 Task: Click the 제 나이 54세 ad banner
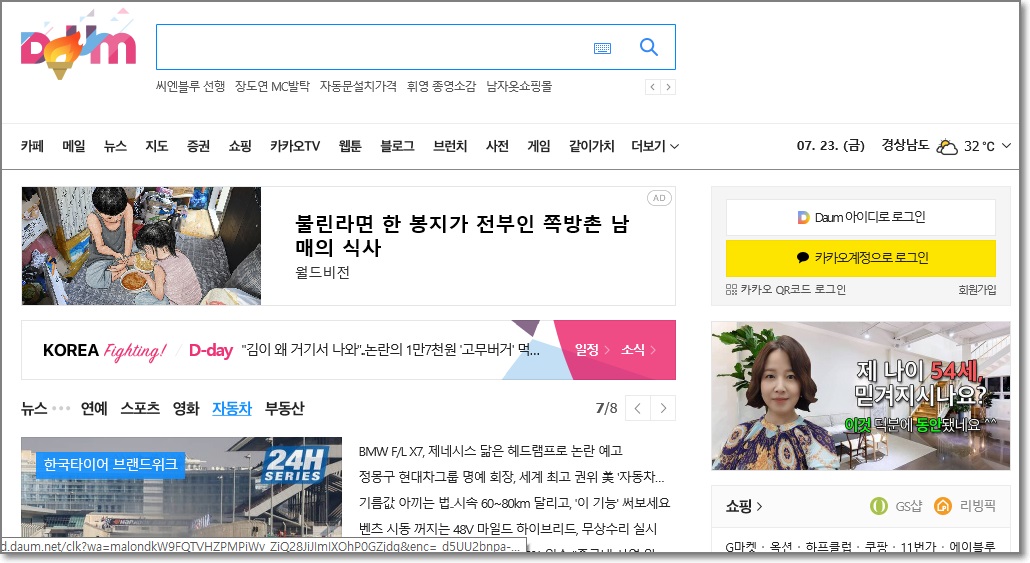861,396
